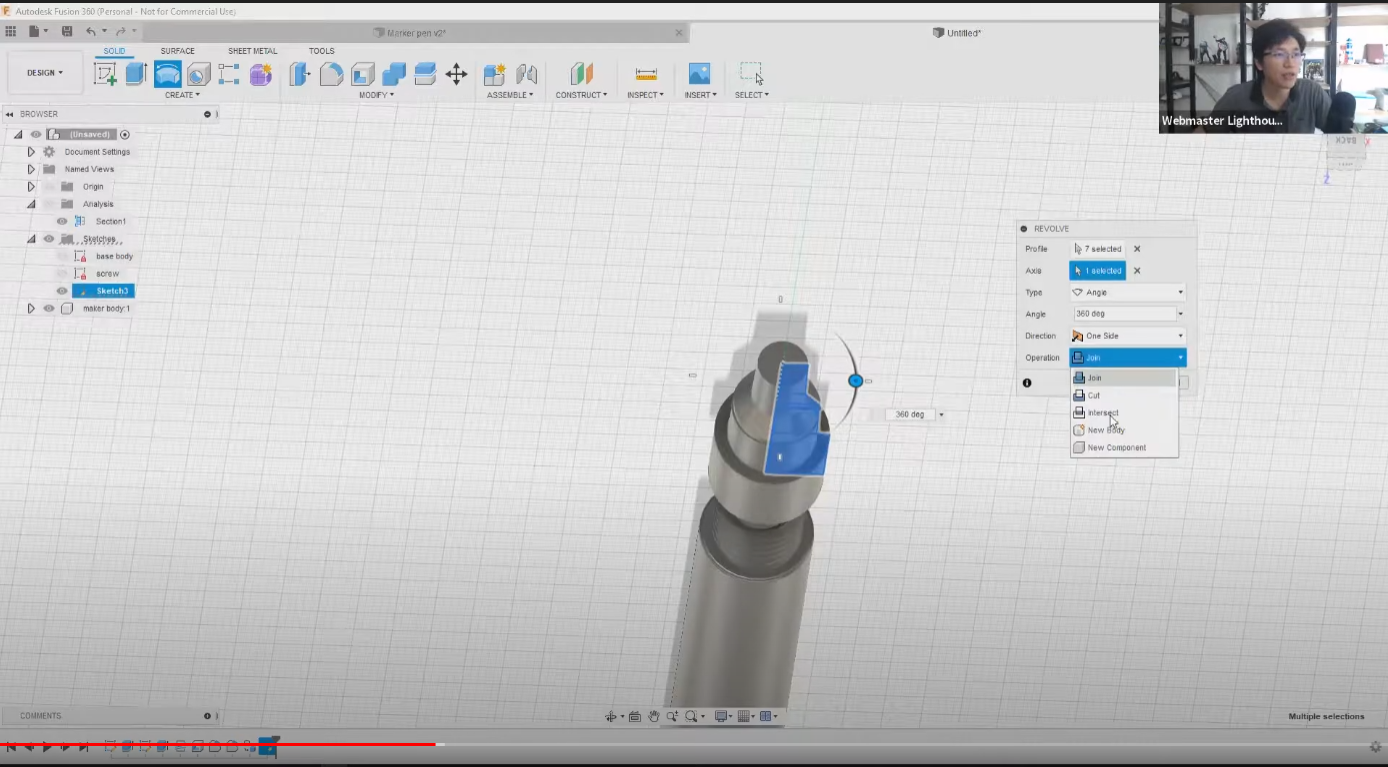
Task: Expand the Document Settings node
Action: click(31, 152)
